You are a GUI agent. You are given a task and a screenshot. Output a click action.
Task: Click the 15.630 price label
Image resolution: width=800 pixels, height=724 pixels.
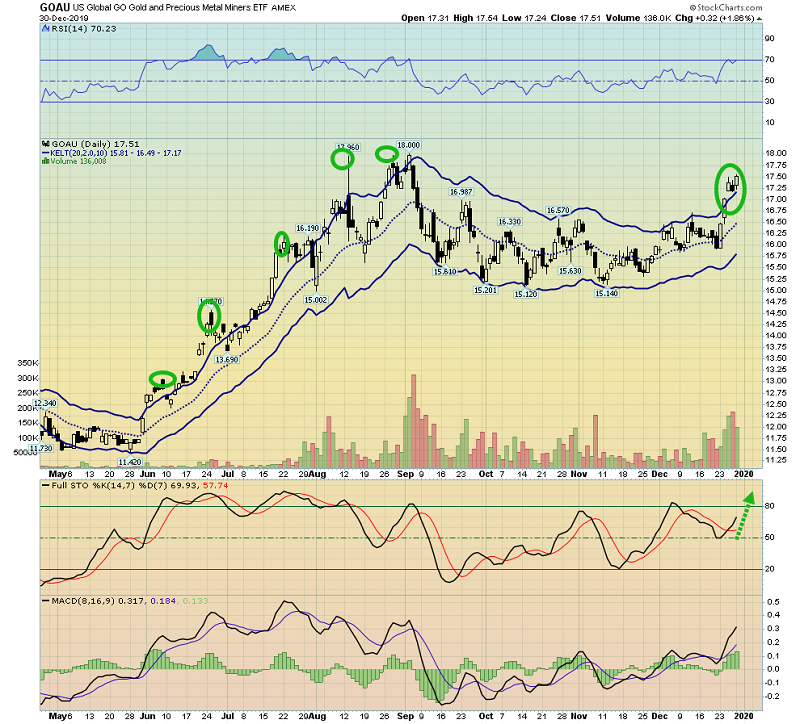coord(570,271)
